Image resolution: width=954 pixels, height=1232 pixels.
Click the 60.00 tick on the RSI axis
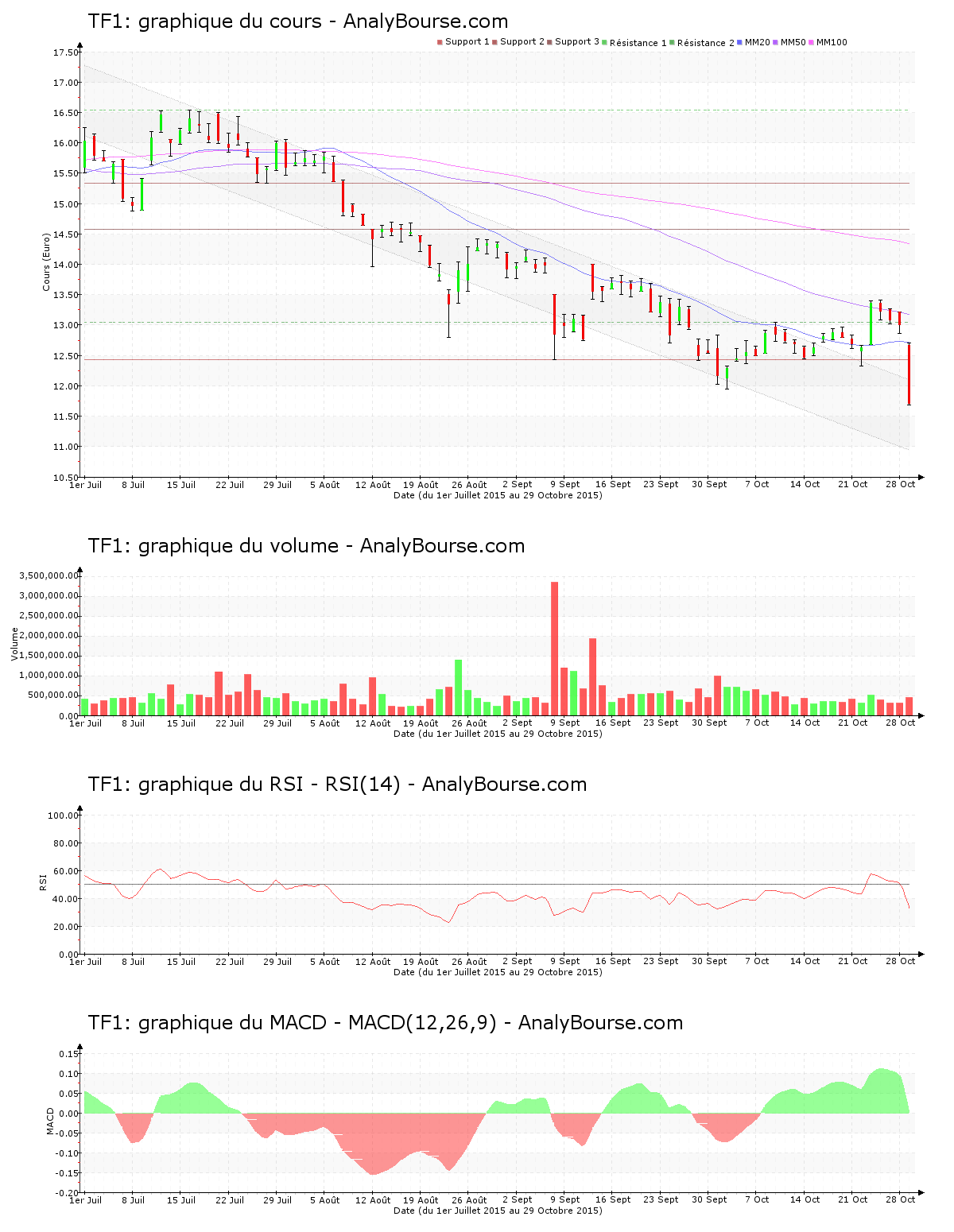(66, 871)
